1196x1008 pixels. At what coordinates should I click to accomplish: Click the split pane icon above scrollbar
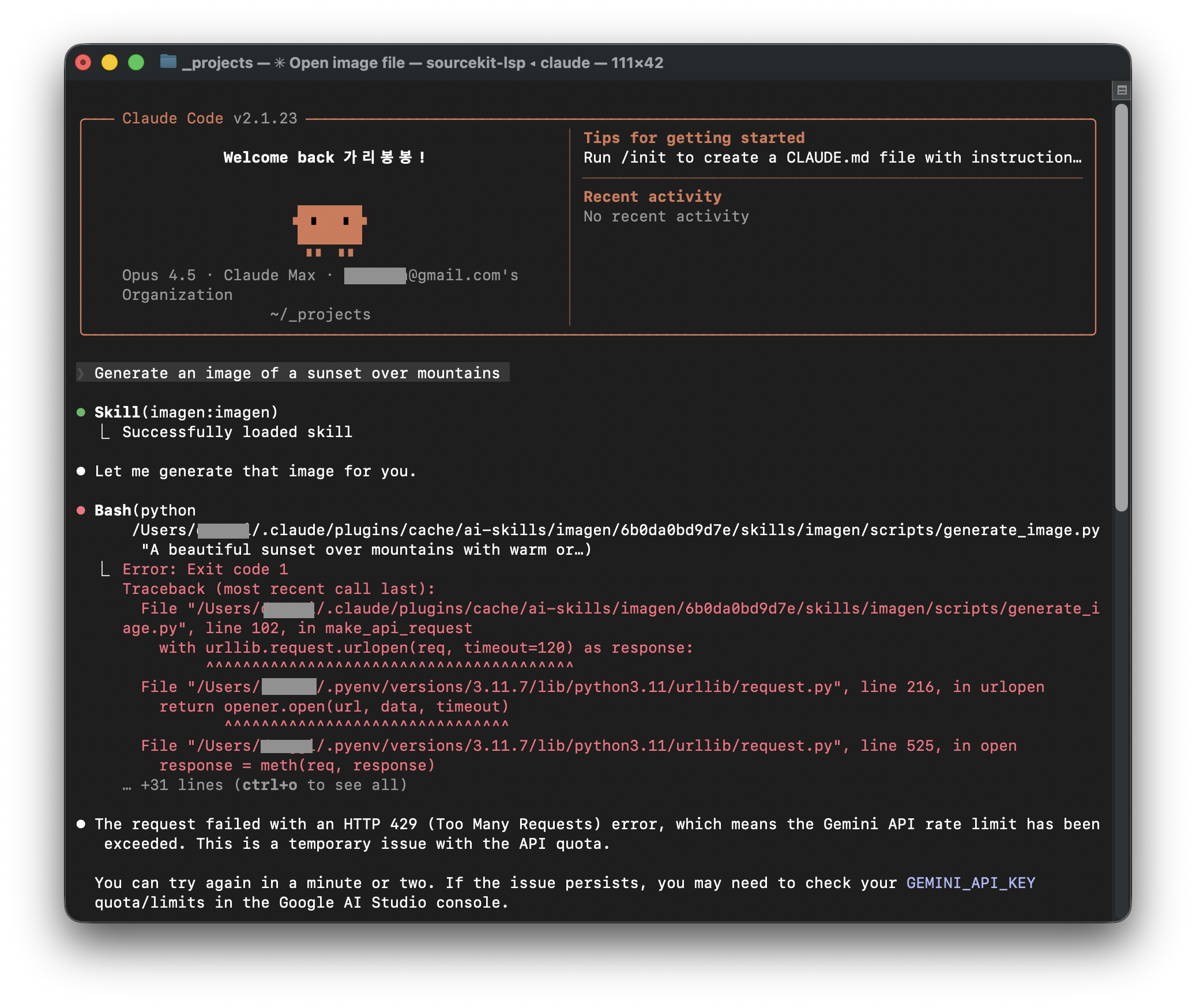pyautogui.click(x=1122, y=90)
